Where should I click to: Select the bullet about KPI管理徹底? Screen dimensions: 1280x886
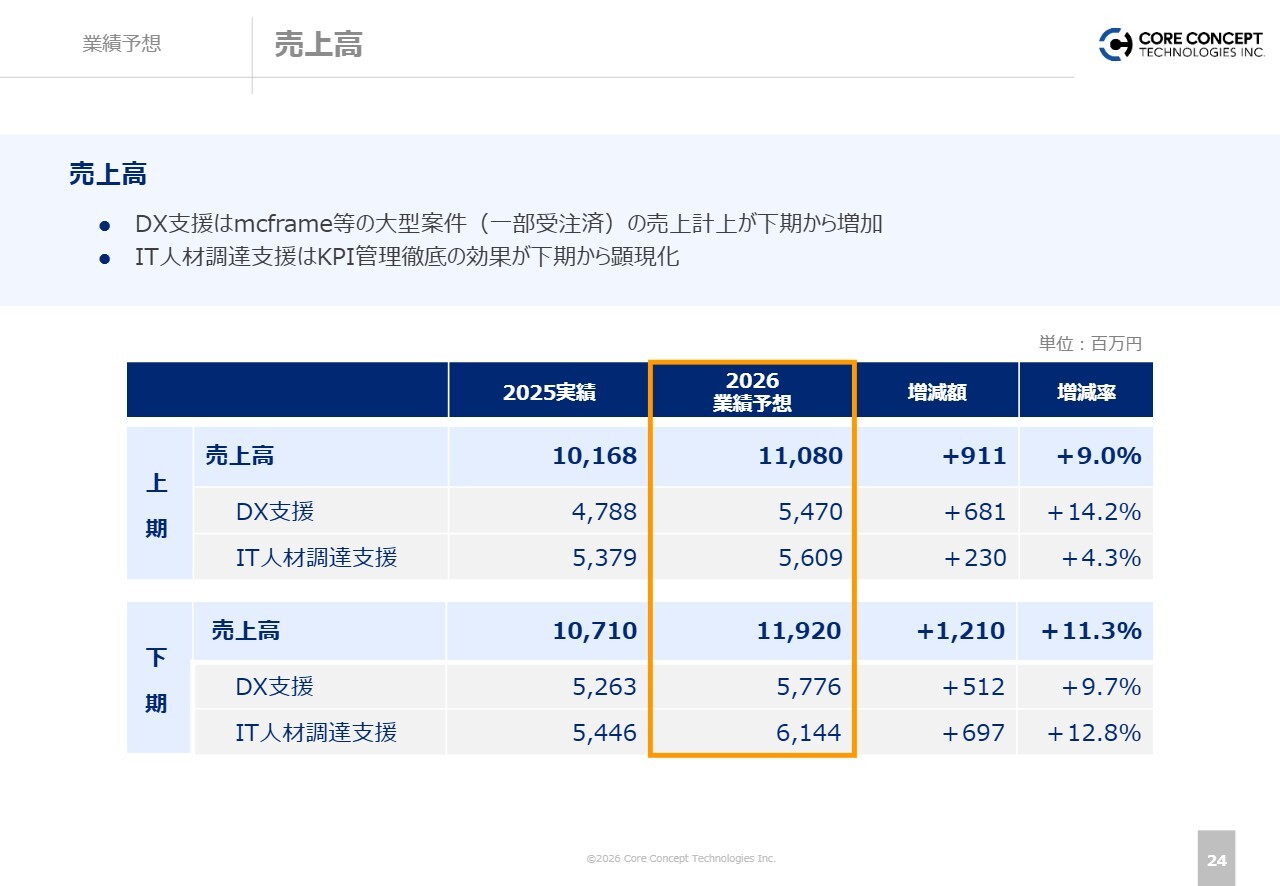pyautogui.click(x=406, y=257)
